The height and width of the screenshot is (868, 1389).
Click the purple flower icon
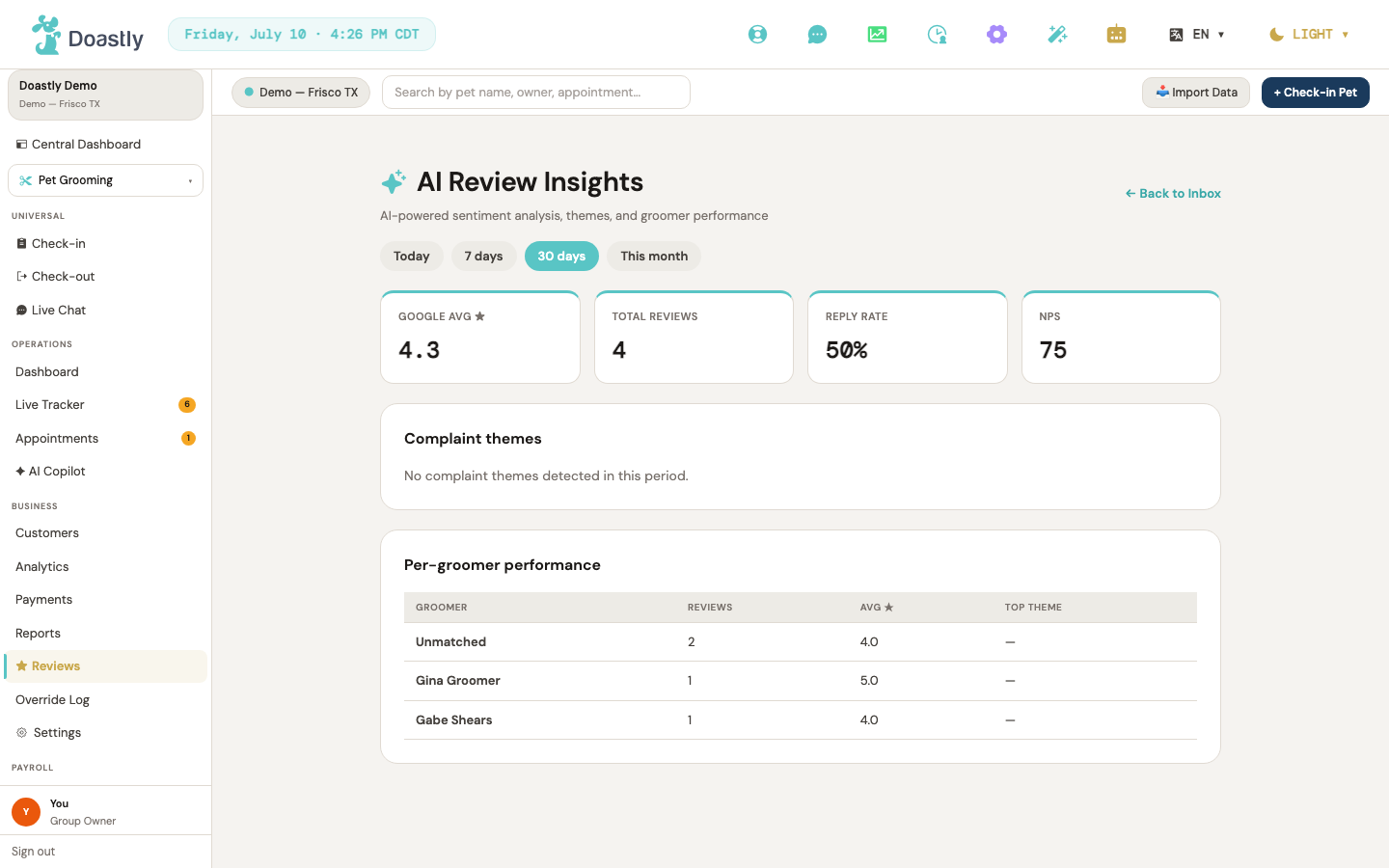coord(996,35)
